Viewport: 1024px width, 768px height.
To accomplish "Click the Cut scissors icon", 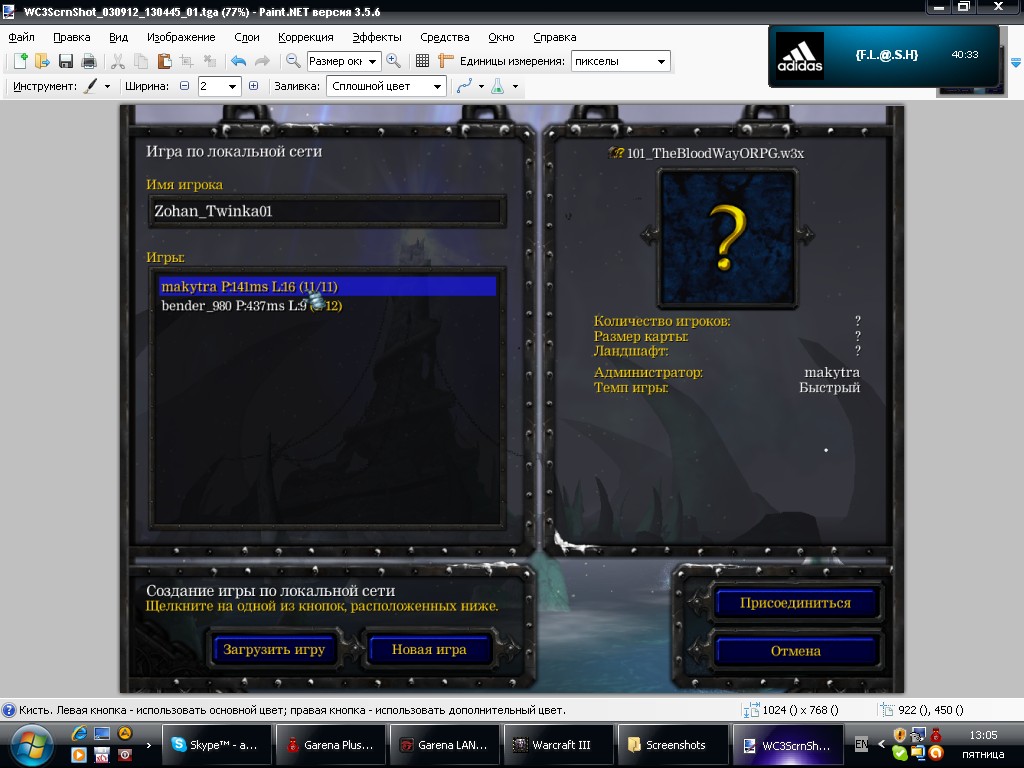I will (118, 61).
